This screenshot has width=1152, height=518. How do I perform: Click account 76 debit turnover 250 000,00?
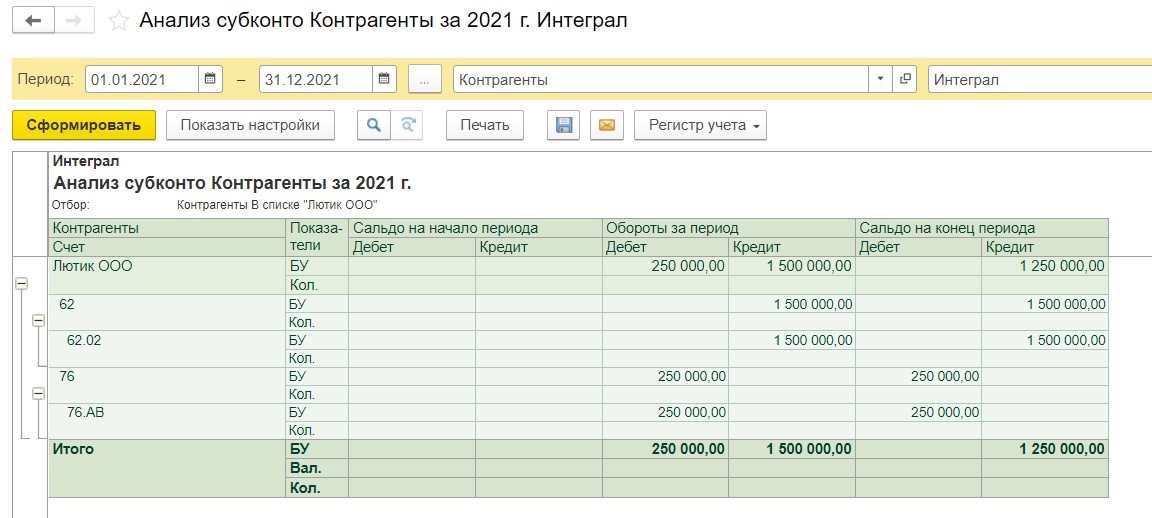(x=666, y=376)
